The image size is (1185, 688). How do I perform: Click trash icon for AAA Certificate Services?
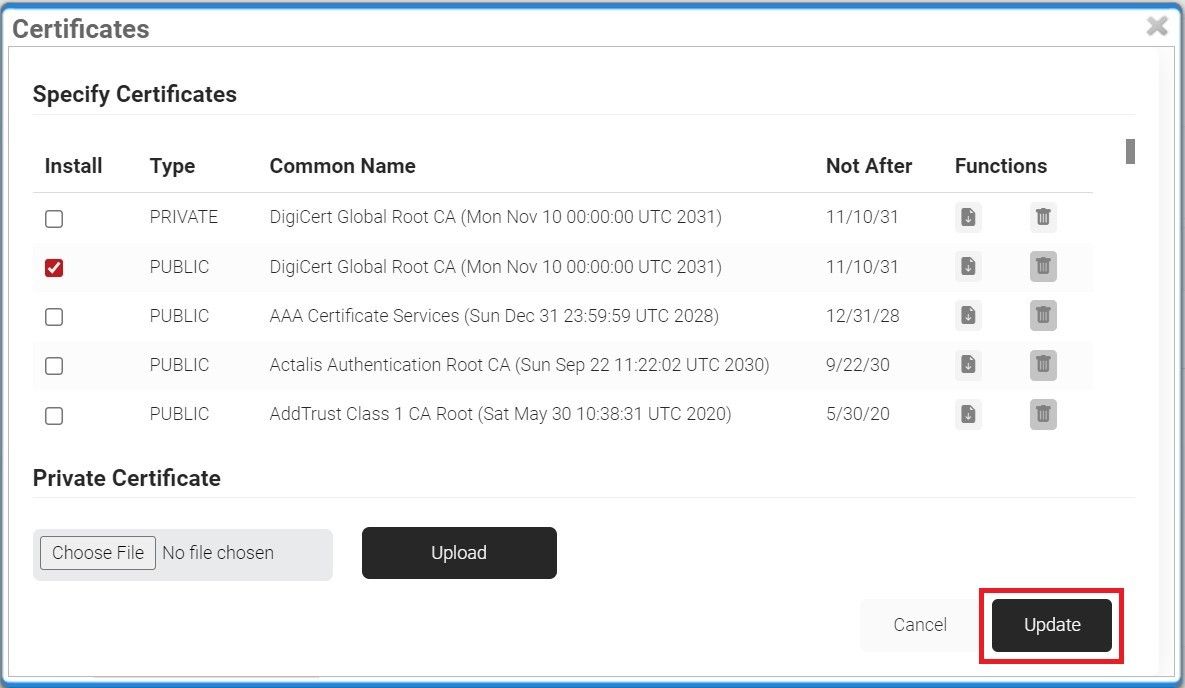1043,316
